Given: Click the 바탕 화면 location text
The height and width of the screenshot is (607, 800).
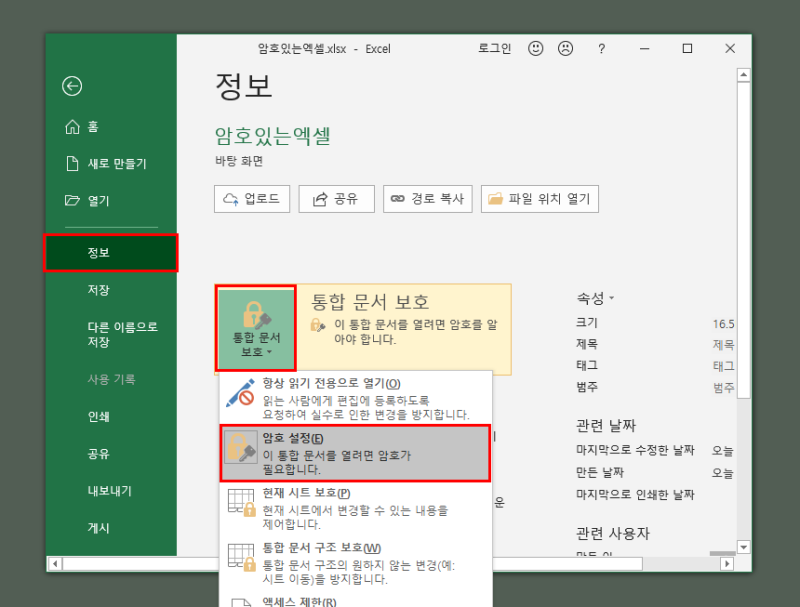Looking at the screenshot, I should click(239, 161).
